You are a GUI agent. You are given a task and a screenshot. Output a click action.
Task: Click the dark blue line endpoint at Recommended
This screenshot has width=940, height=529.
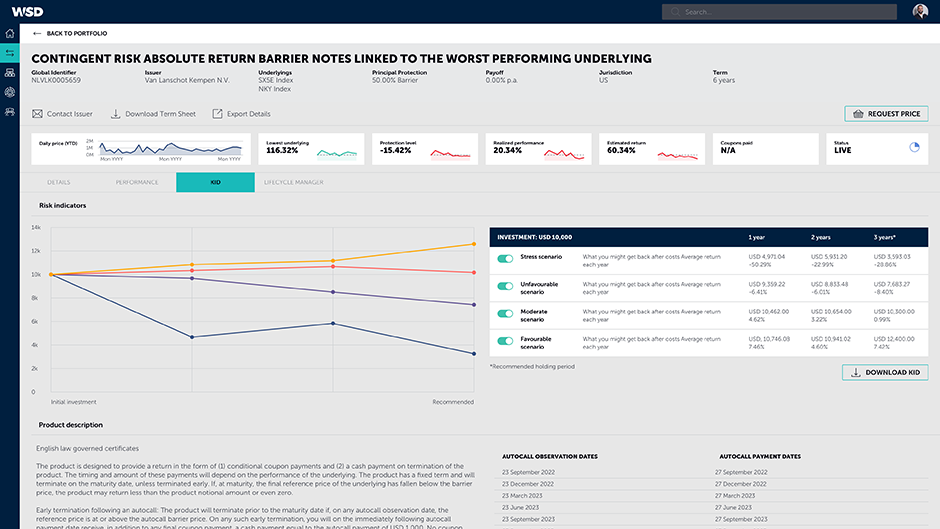[x=474, y=354]
